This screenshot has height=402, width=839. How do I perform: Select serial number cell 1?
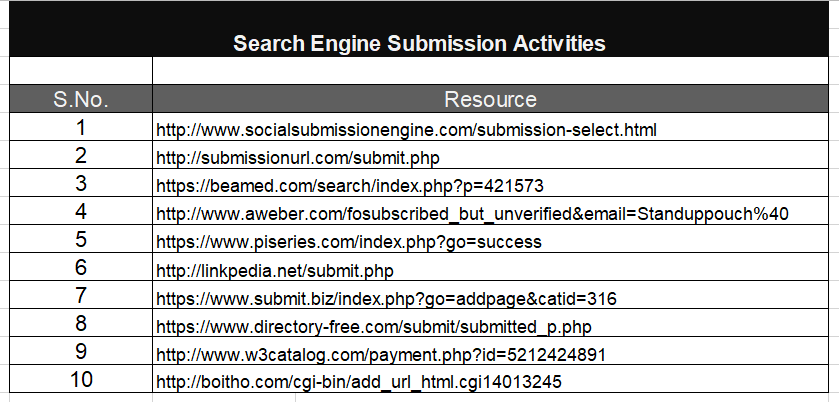pos(81,127)
